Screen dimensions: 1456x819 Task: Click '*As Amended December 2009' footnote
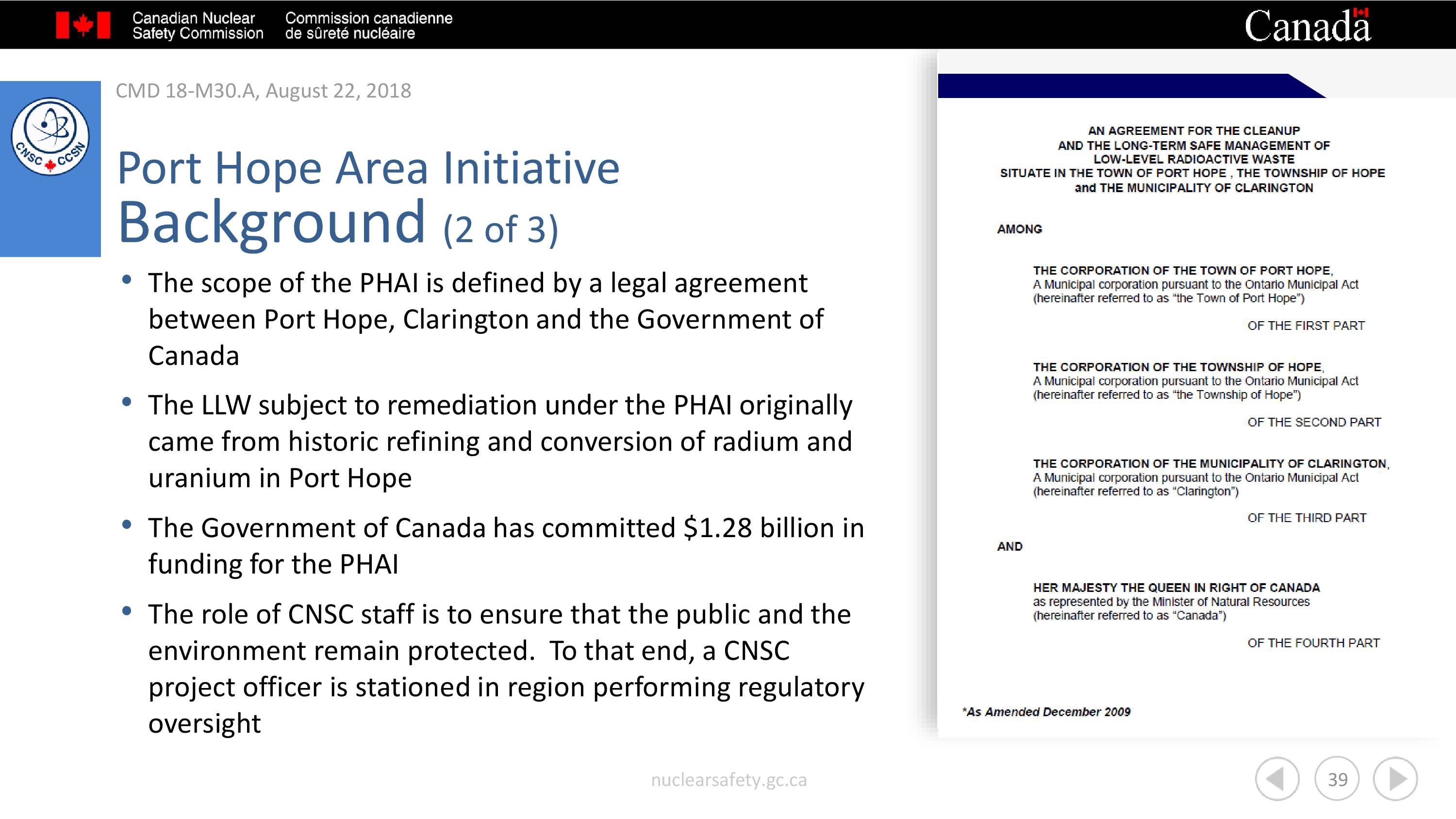(x=1046, y=712)
